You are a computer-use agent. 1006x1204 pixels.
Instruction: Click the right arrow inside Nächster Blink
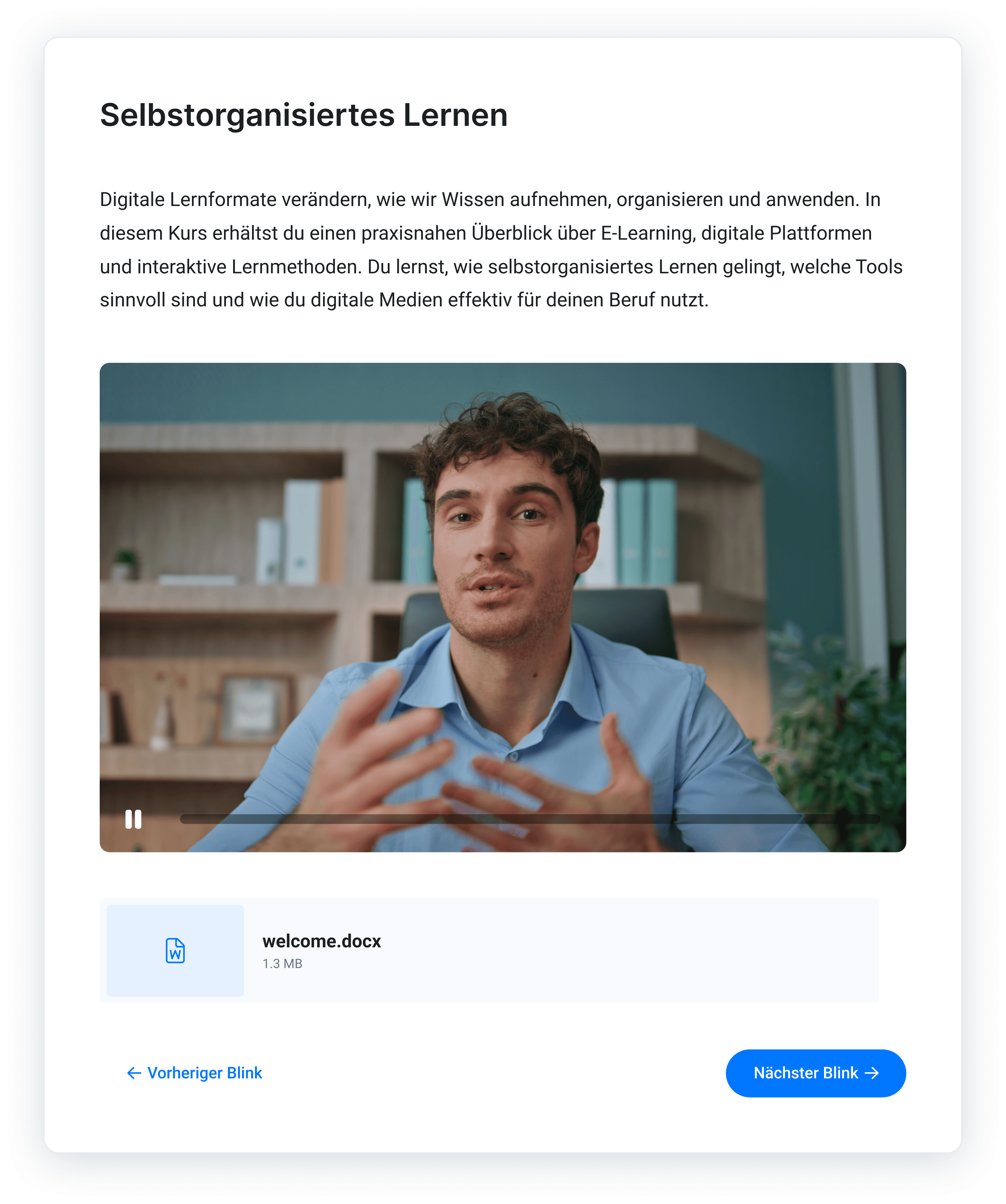(x=871, y=1073)
